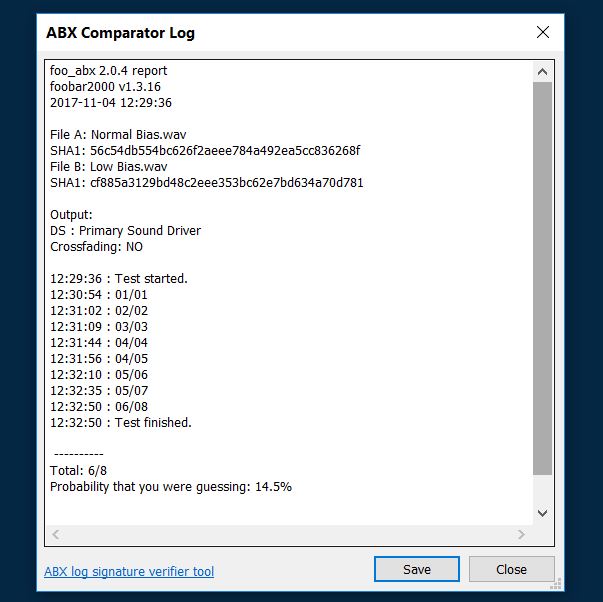Click the '12:29:36 : Test started.' line
The width and height of the screenshot is (603, 602).
tap(119, 278)
